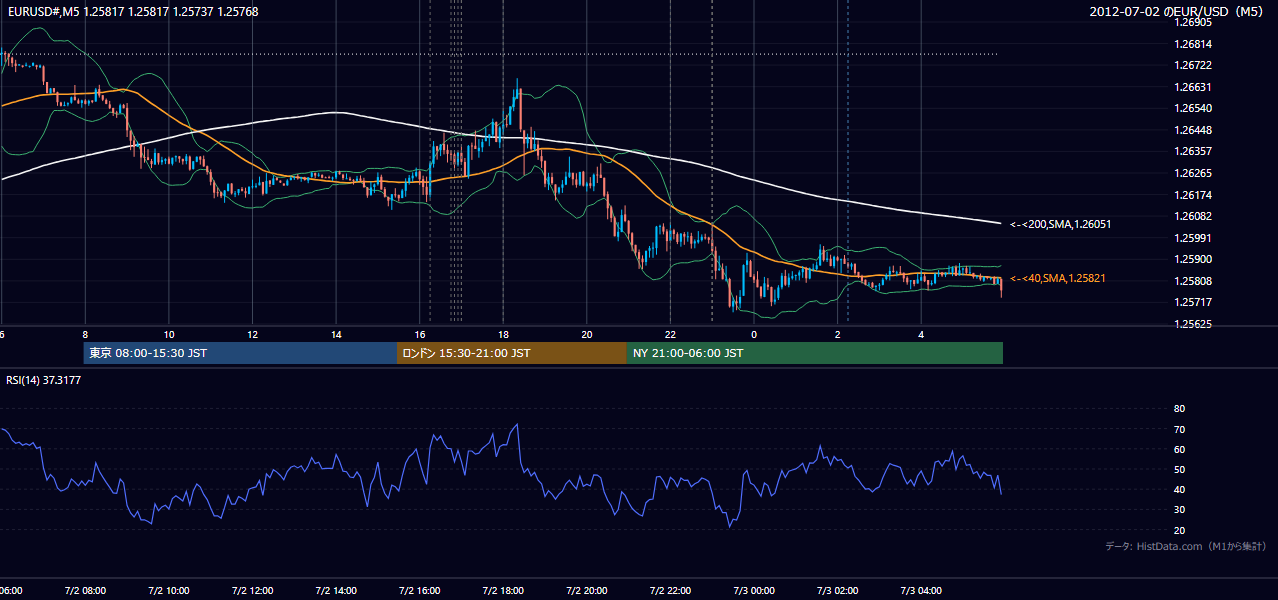Open the HistData.com data credit text
The image size is (1278, 600).
[1186, 546]
